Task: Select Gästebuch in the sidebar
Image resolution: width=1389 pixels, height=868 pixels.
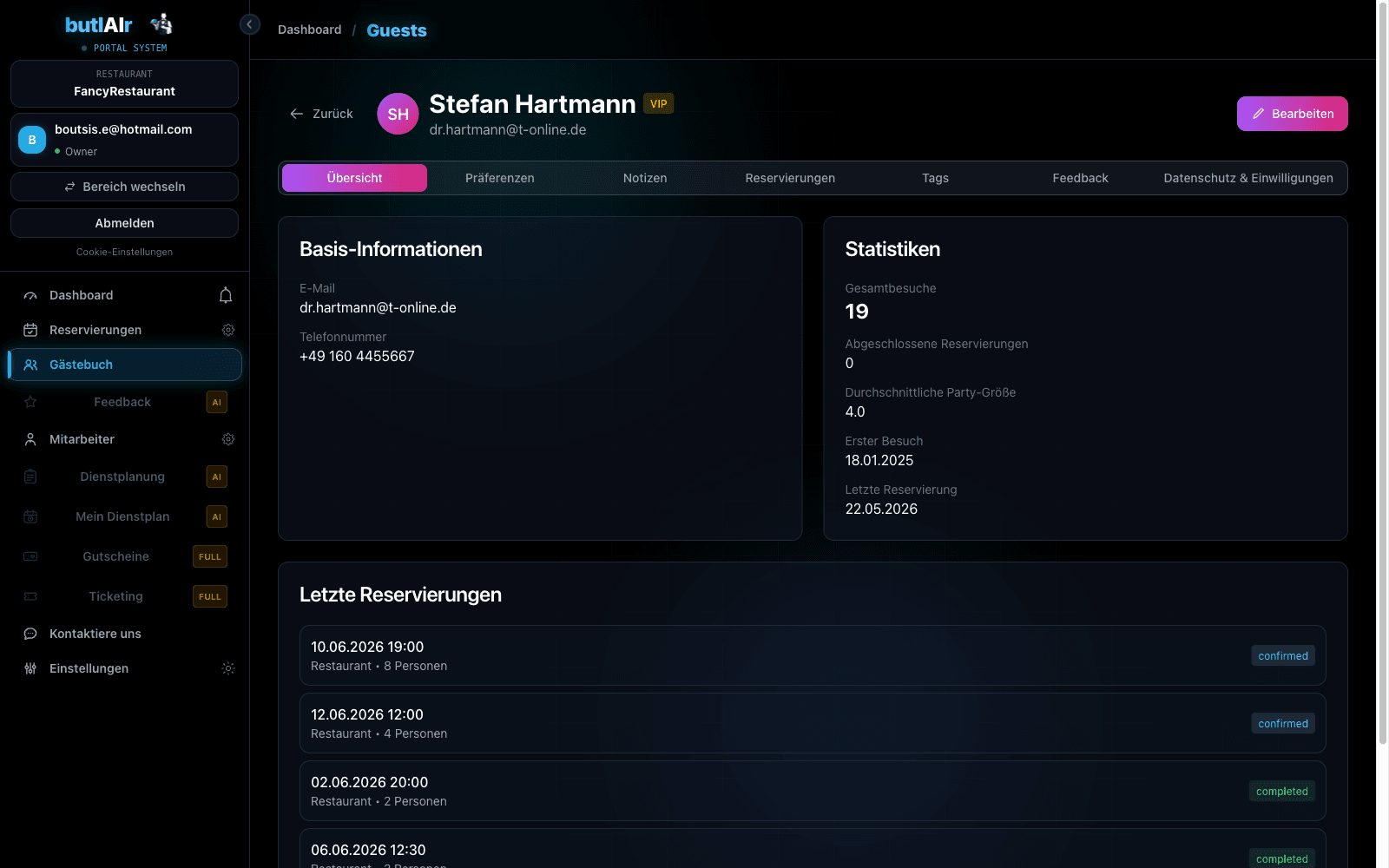Action: (124, 365)
